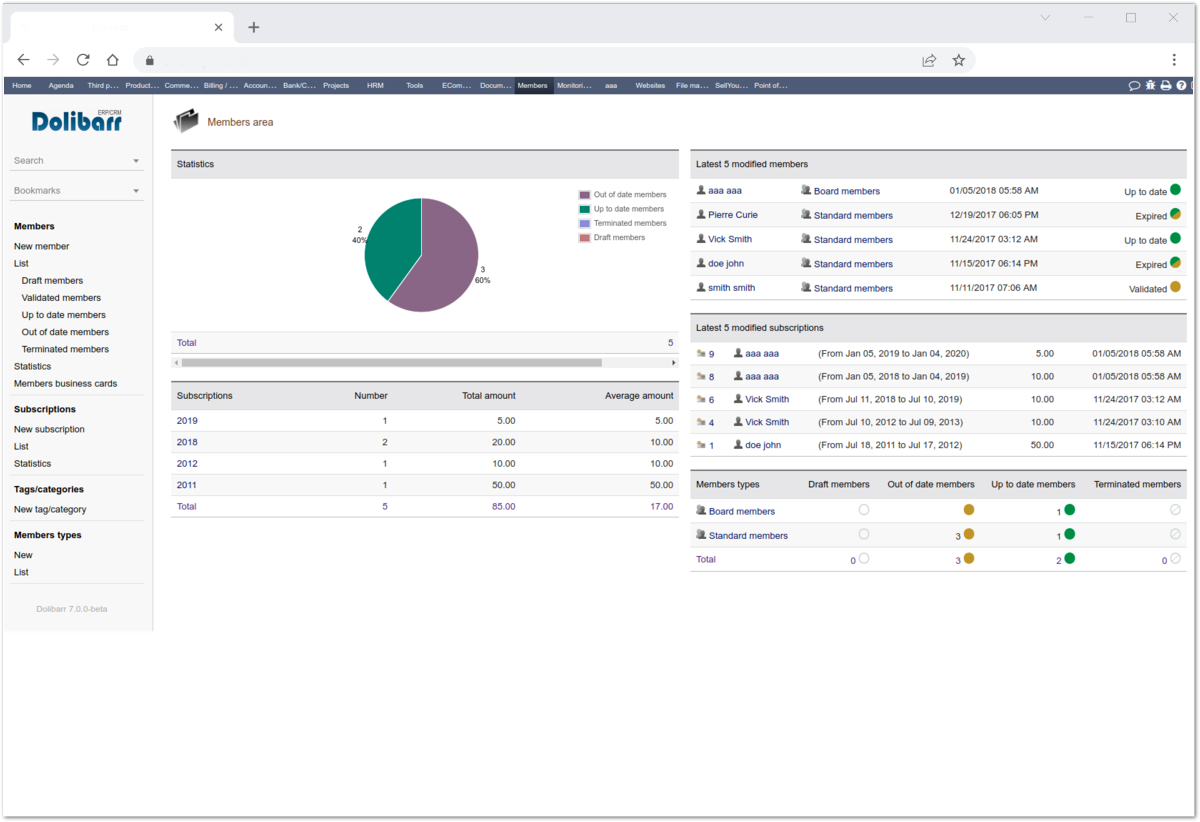The height and width of the screenshot is (822, 1200).
Task: Open the Agenda menu
Action: [61, 86]
